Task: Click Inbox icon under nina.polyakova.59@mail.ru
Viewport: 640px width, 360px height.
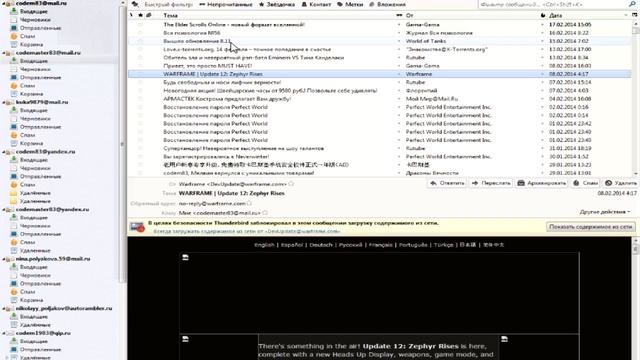Action: tap(14, 267)
